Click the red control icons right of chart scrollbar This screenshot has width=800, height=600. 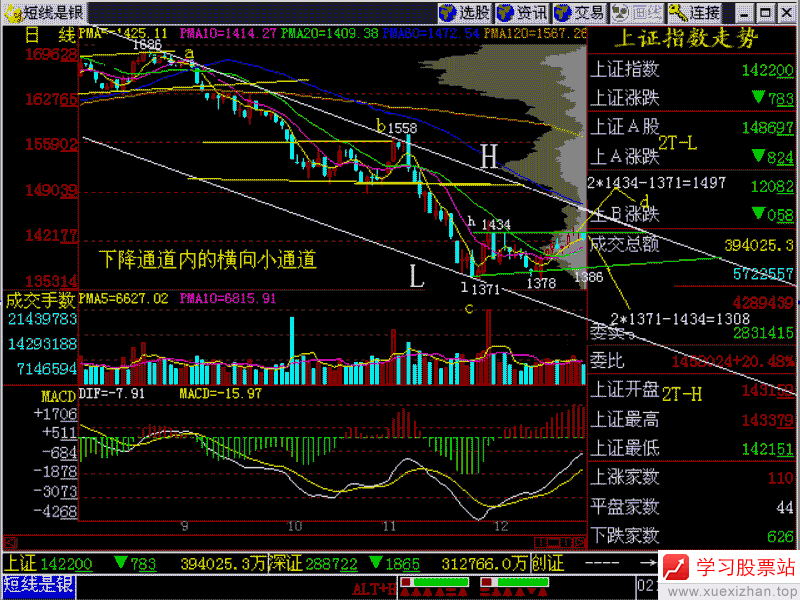pos(560,542)
